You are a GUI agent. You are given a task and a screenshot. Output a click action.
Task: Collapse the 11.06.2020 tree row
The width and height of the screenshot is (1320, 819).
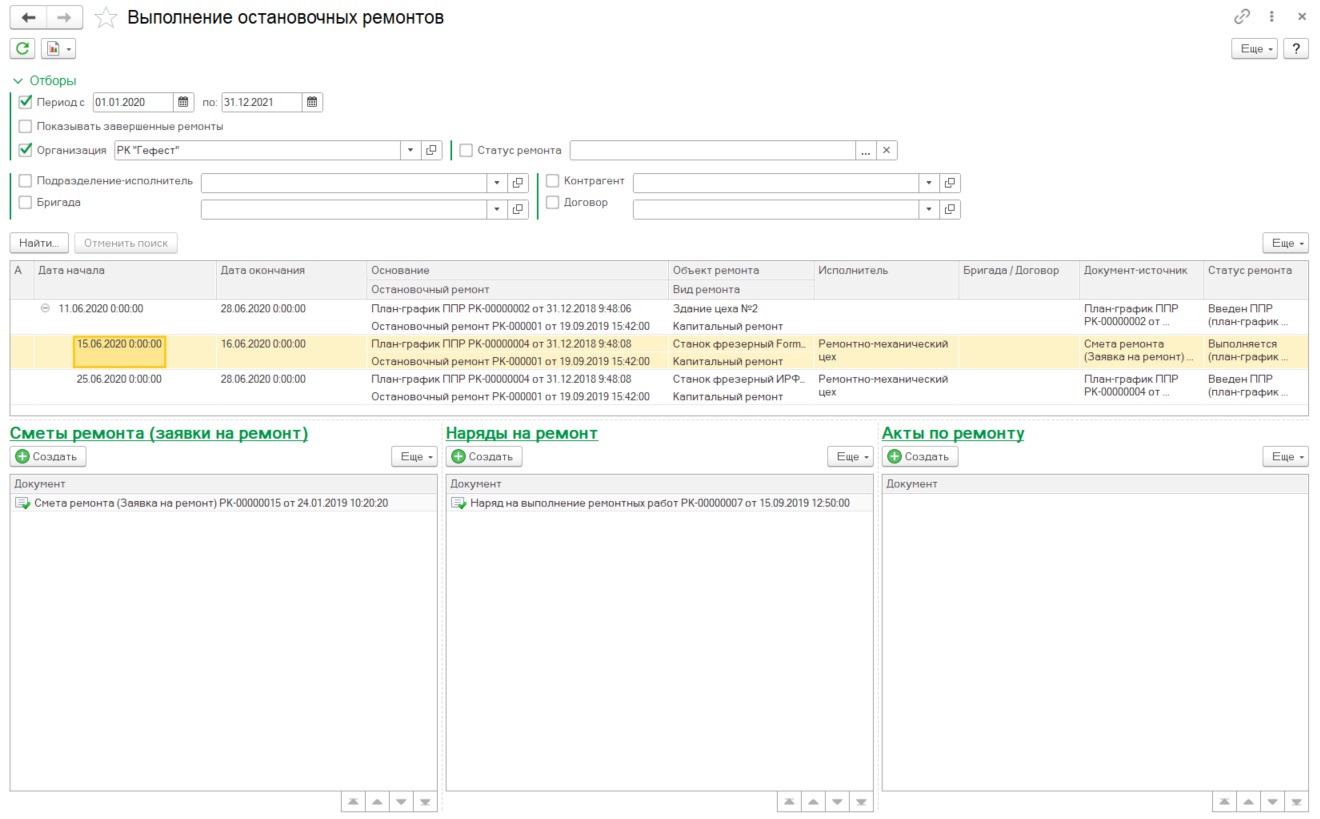point(45,309)
